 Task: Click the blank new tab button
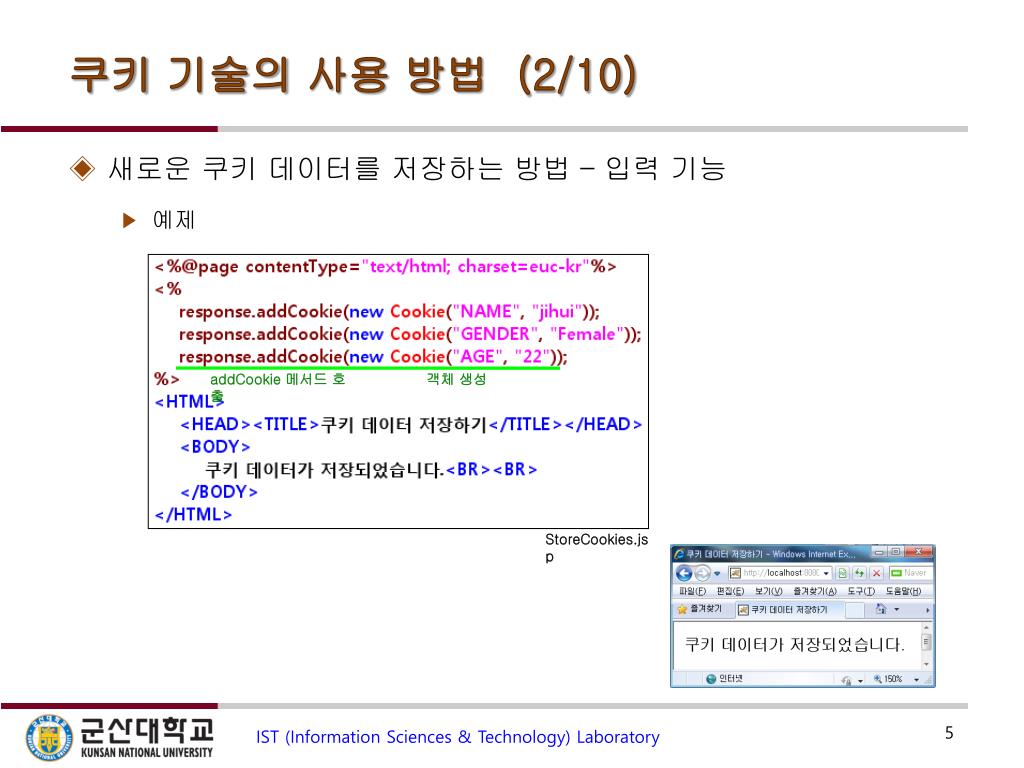point(854,609)
